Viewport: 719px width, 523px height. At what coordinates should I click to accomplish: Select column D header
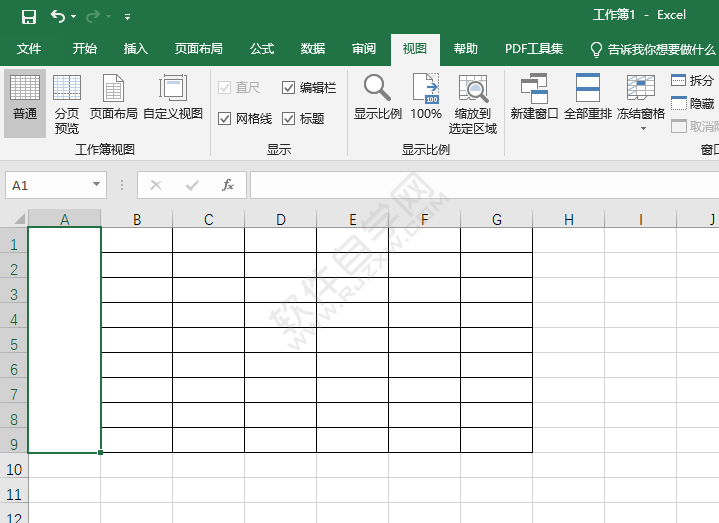click(x=281, y=219)
